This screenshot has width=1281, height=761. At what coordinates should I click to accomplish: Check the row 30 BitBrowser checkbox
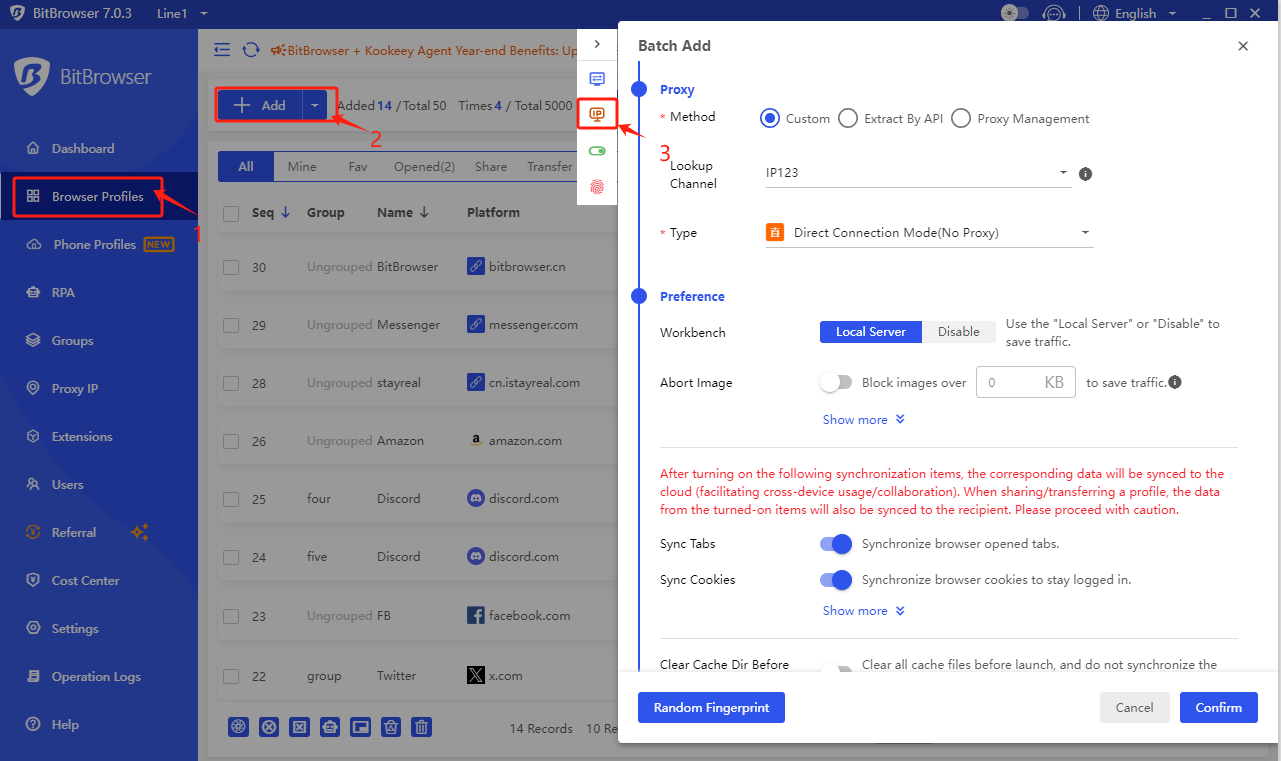(231, 267)
